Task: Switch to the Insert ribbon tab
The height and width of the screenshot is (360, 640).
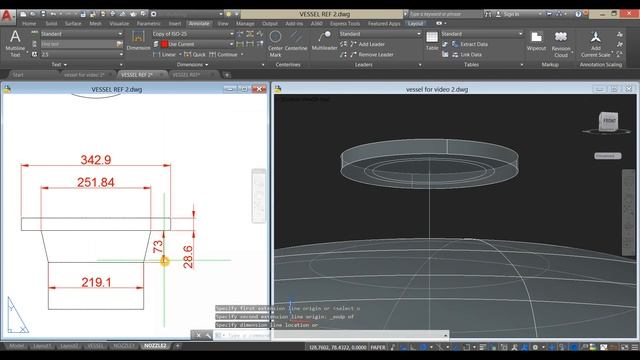Action: [x=175, y=24]
